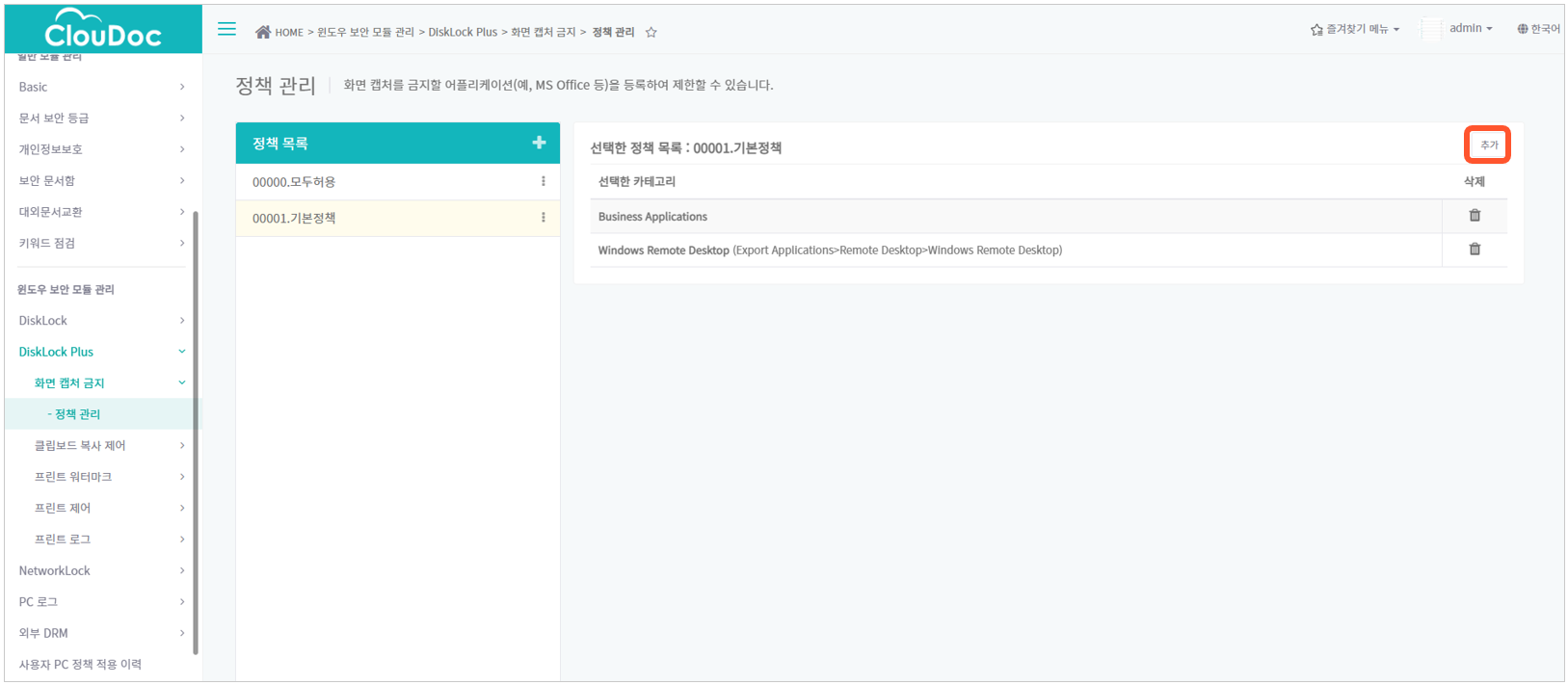Click HOME breadcrumb link
Image resolution: width=1568 pixels, height=685 pixels.
[289, 33]
